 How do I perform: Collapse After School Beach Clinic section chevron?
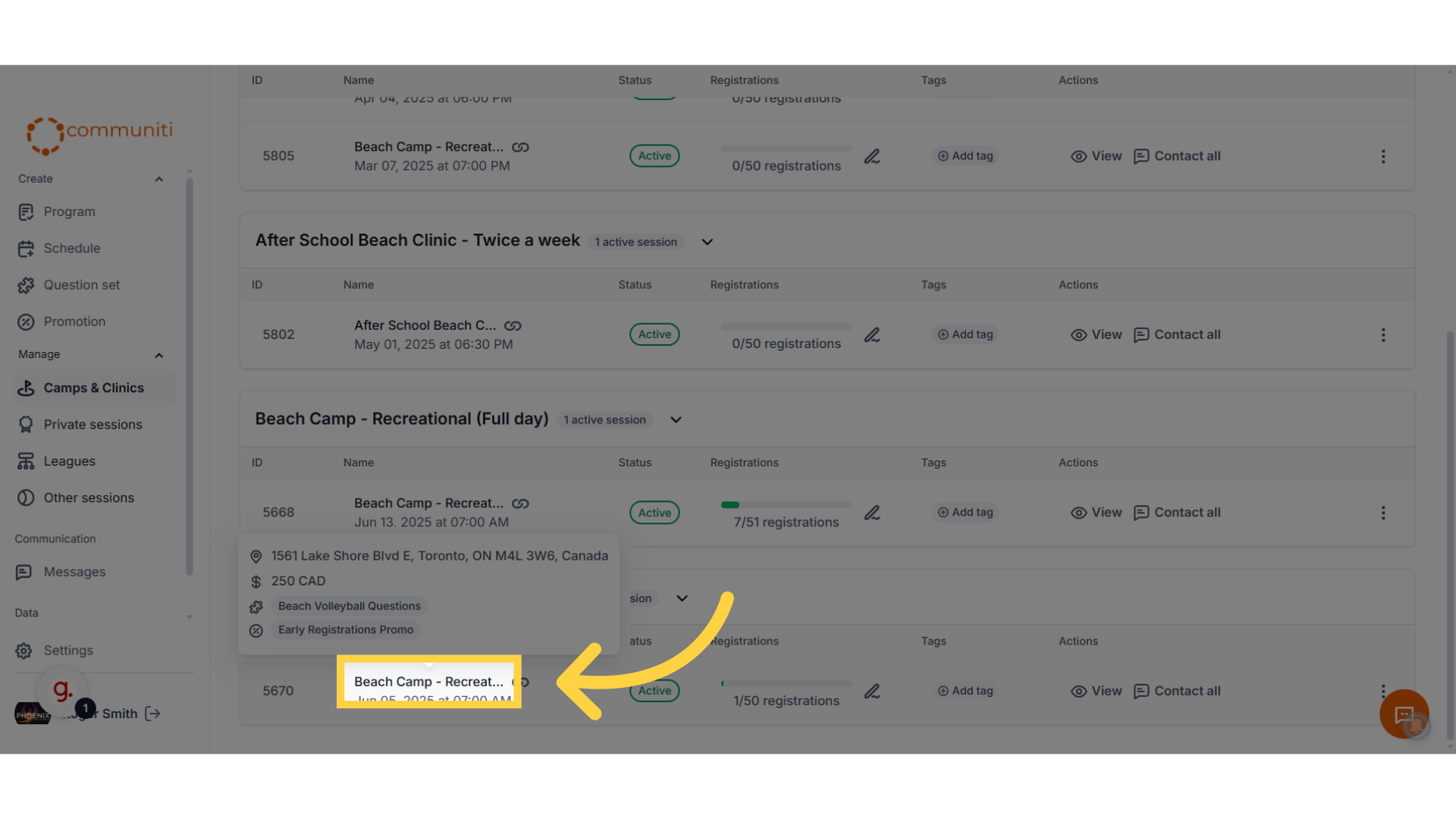pos(707,242)
